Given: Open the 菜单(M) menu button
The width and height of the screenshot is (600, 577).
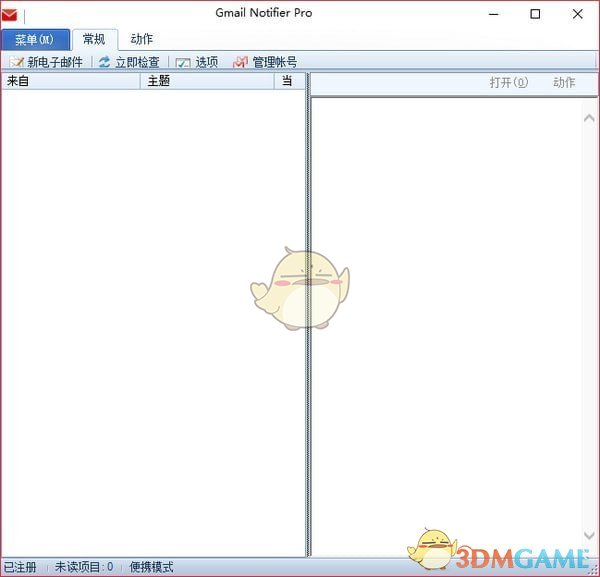Looking at the screenshot, I should click(x=35, y=40).
